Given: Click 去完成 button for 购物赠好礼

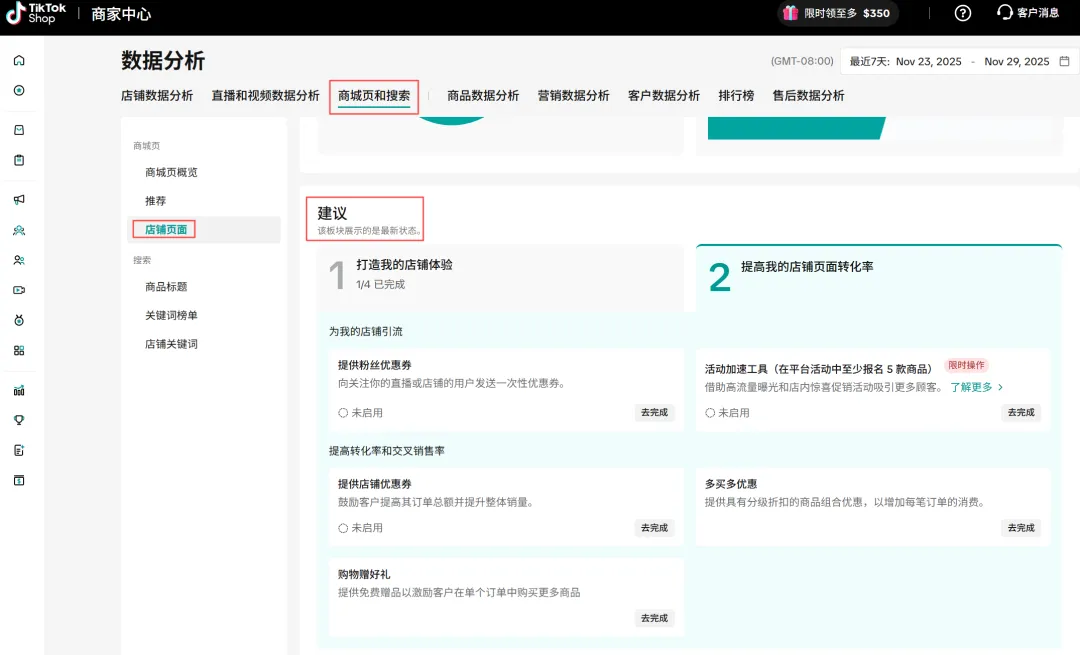Looking at the screenshot, I should click(x=654, y=618).
